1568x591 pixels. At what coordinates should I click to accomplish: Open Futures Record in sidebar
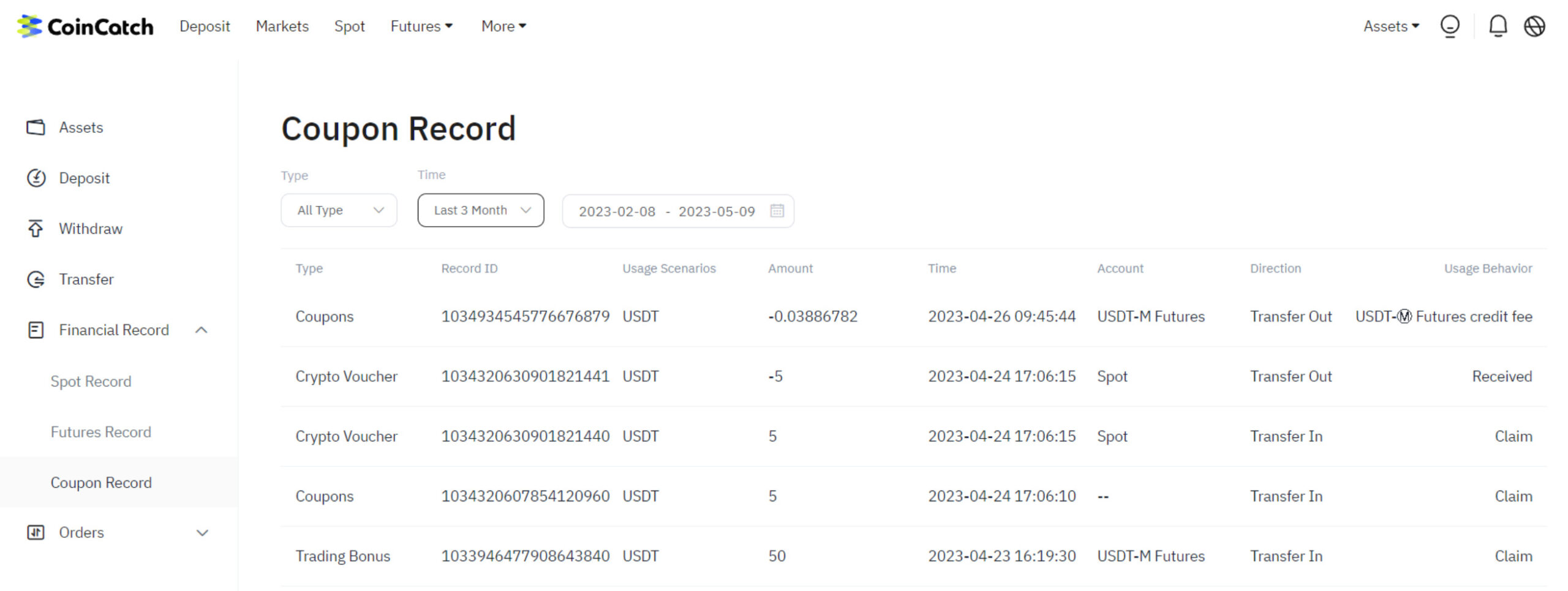click(x=100, y=432)
